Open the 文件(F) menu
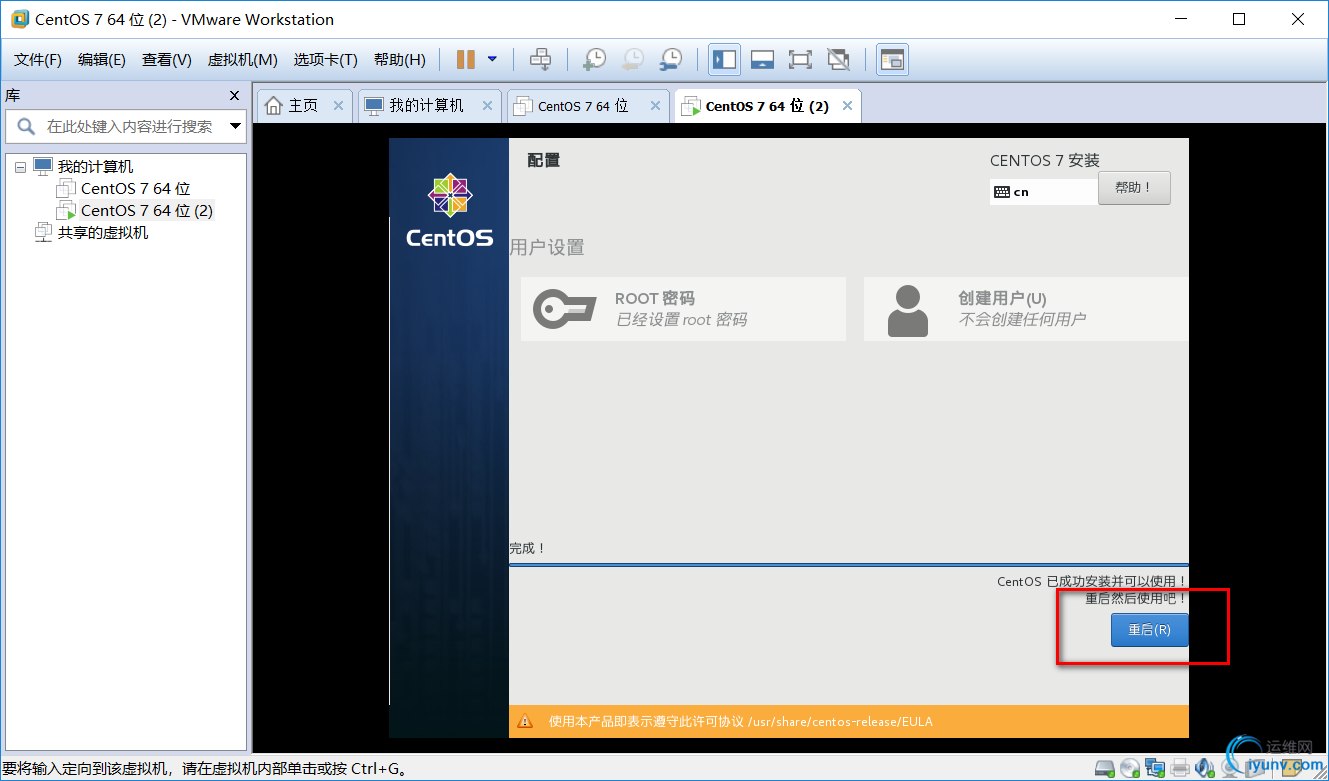Viewport: 1329px width, 781px height. click(x=38, y=60)
